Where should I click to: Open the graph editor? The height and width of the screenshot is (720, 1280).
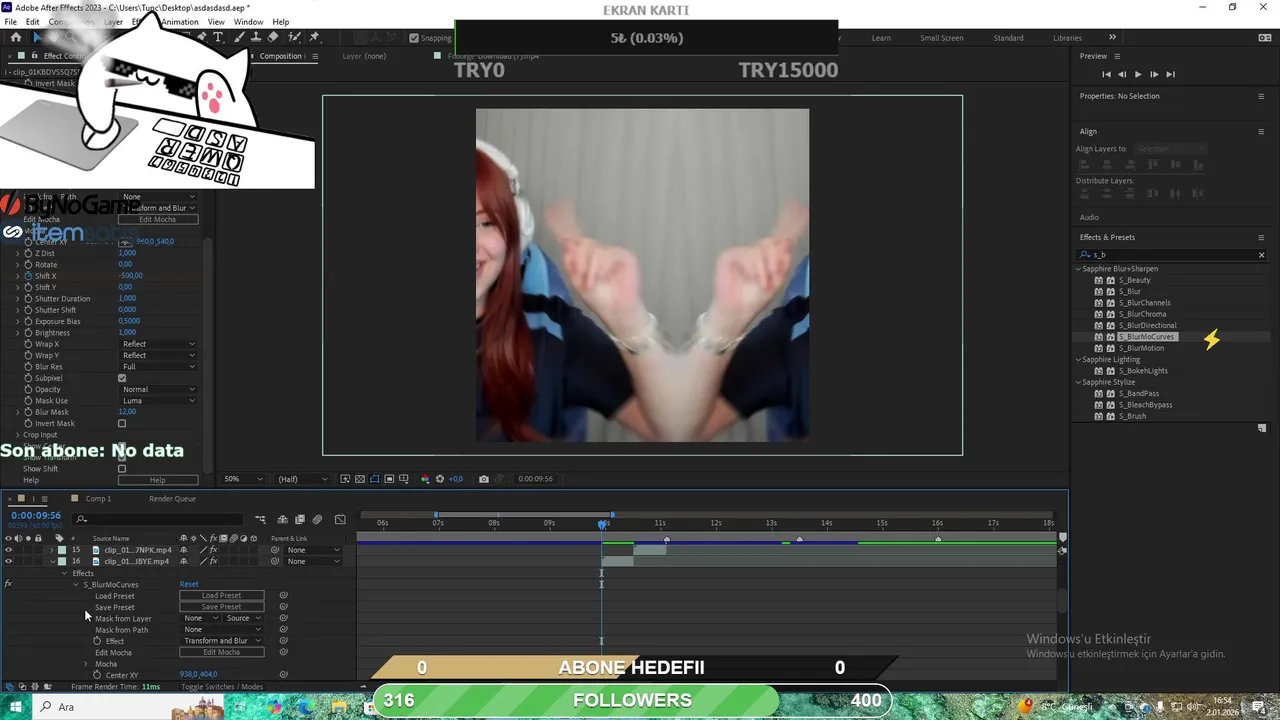tap(340, 520)
